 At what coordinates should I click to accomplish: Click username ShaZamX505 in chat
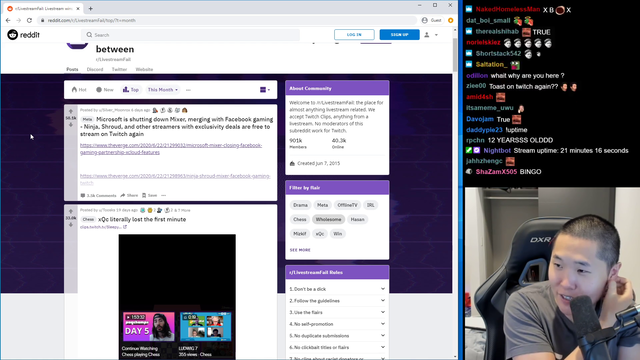pos(496,172)
